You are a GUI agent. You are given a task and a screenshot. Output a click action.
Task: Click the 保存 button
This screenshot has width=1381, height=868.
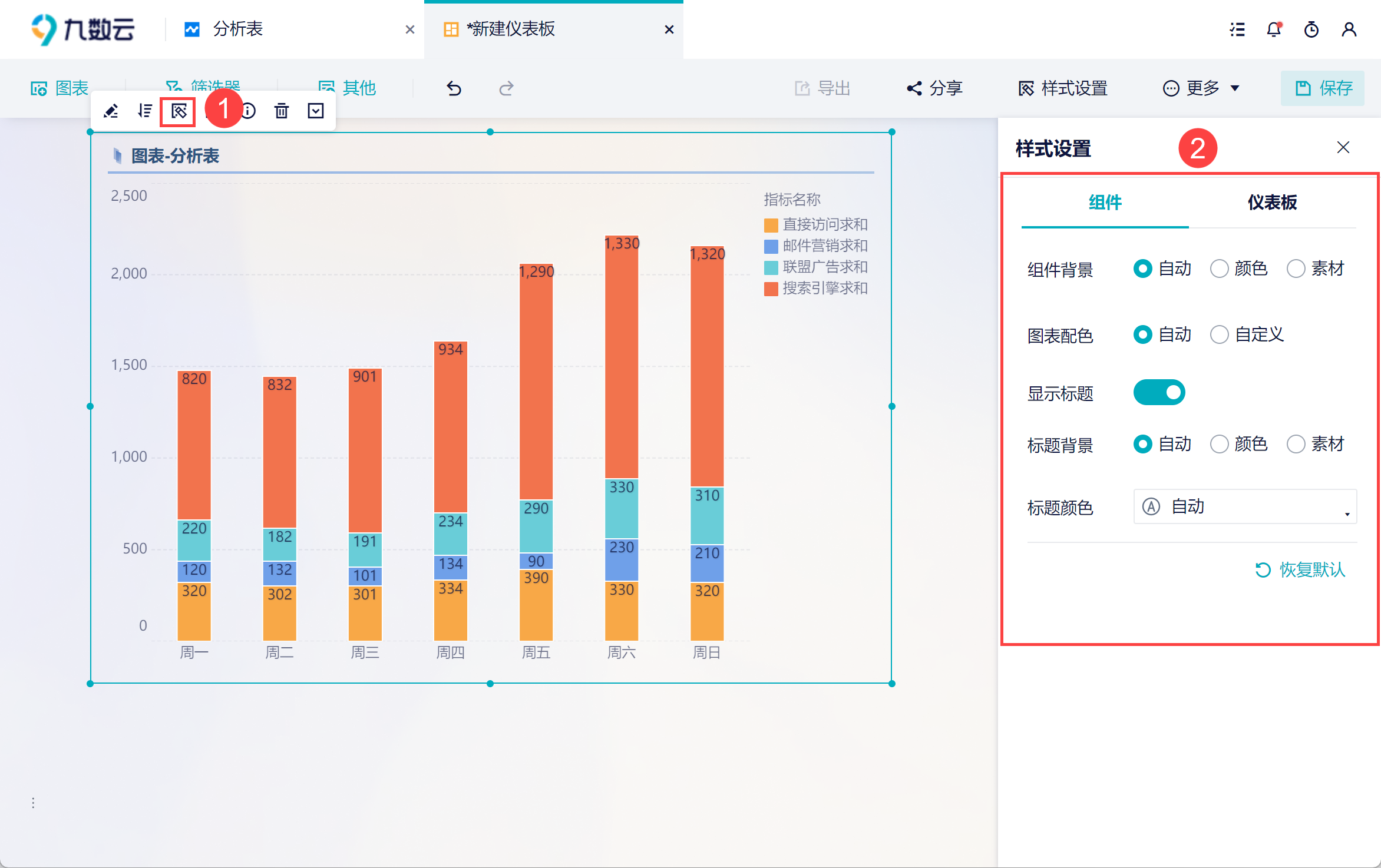(1323, 88)
